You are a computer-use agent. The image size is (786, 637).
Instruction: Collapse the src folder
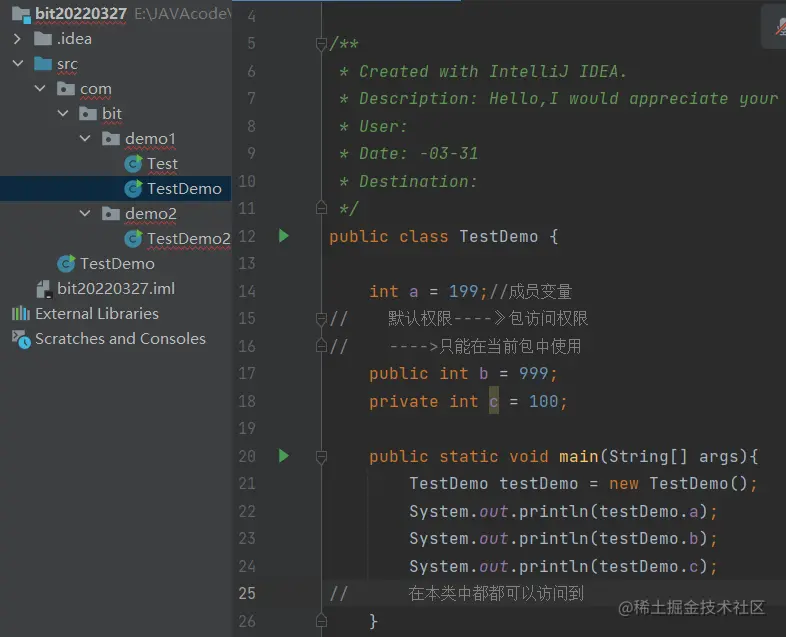pyautogui.click(x=18, y=64)
